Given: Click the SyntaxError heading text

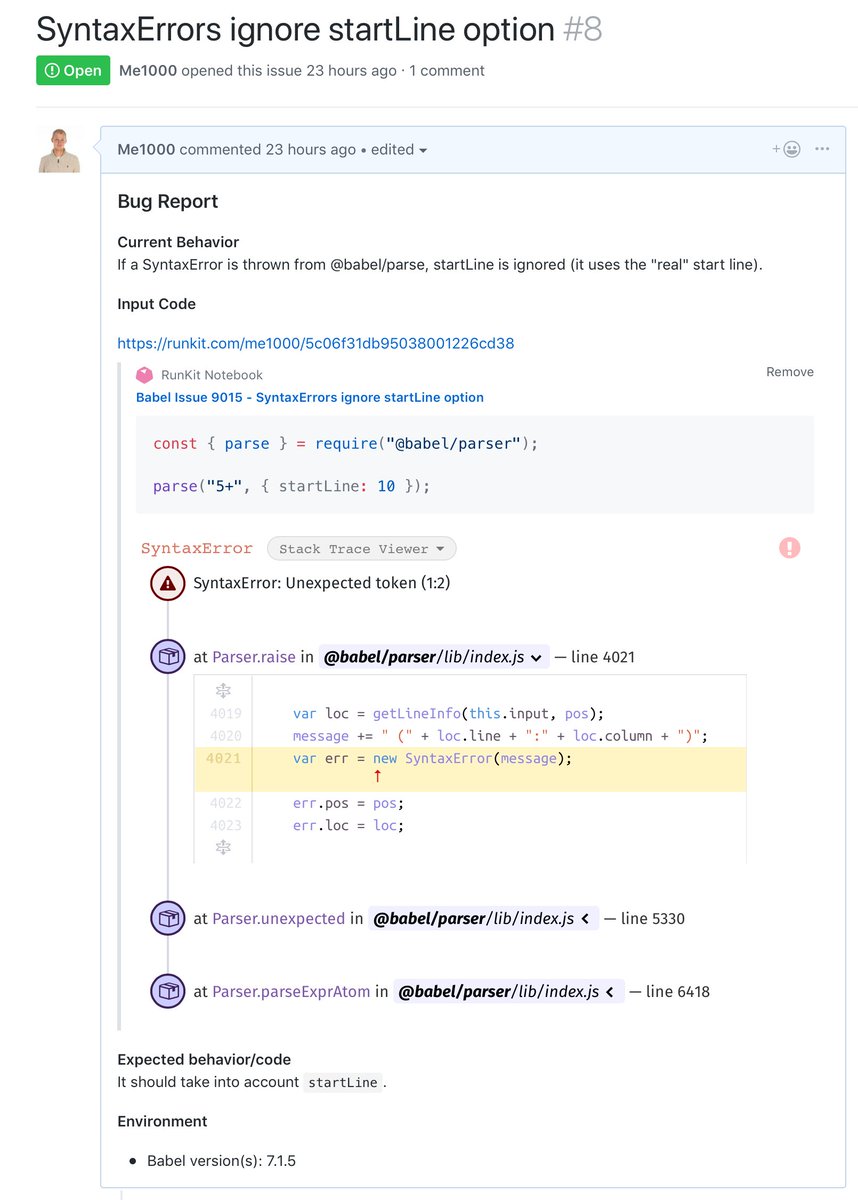Looking at the screenshot, I should [197, 548].
